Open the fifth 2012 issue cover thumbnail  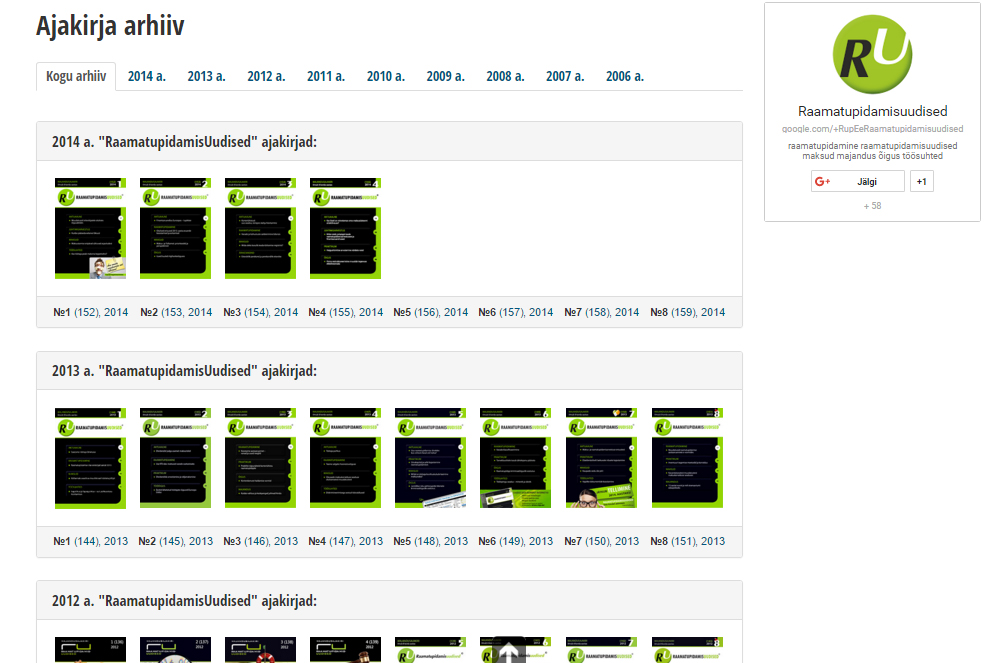(430, 650)
